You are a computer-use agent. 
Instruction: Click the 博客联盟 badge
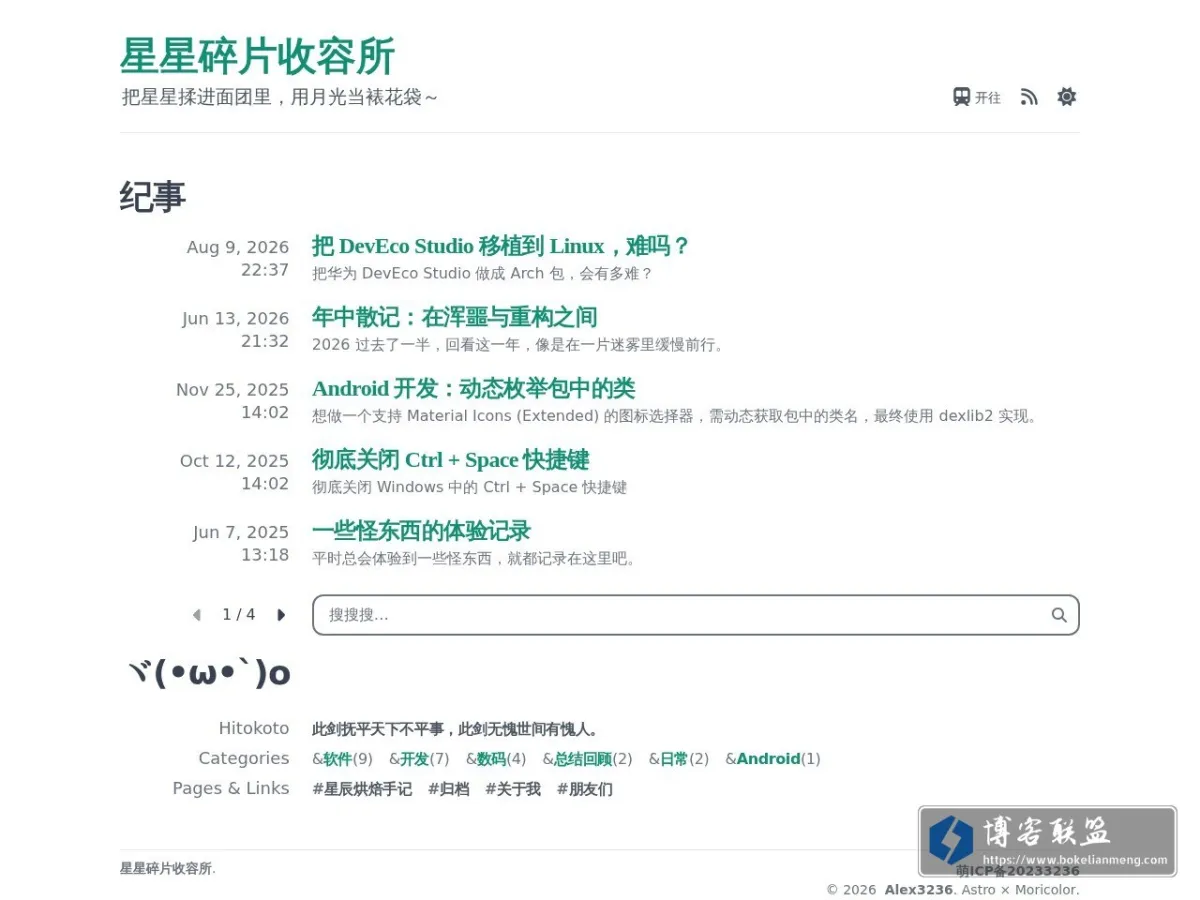[1047, 841]
